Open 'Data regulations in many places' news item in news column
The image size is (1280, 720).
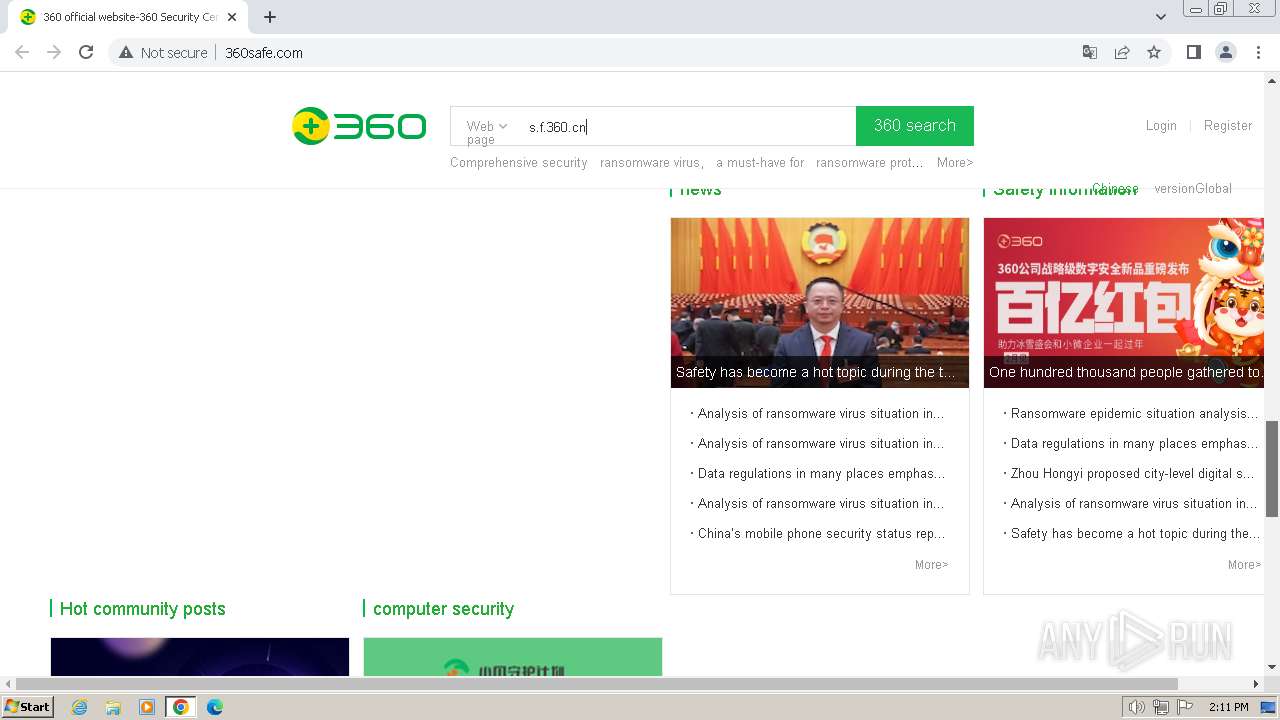pos(820,473)
